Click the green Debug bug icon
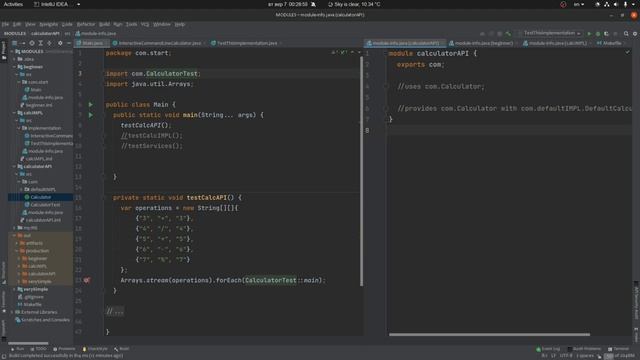Viewport: 640px width, 360px height. pos(598,33)
